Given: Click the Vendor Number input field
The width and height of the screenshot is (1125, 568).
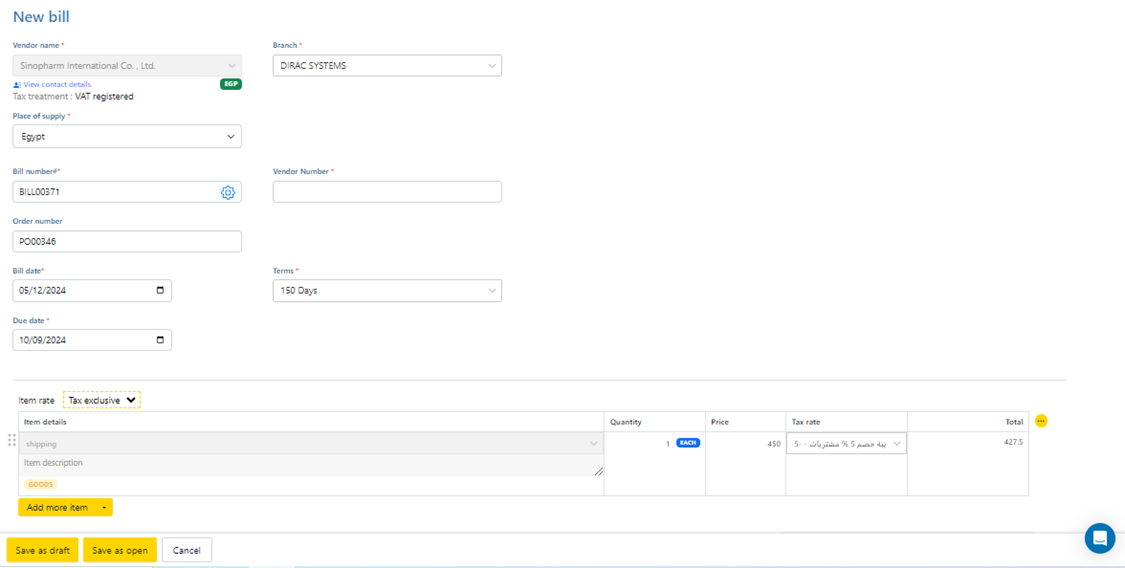Looking at the screenshot, I should point(387,192).
